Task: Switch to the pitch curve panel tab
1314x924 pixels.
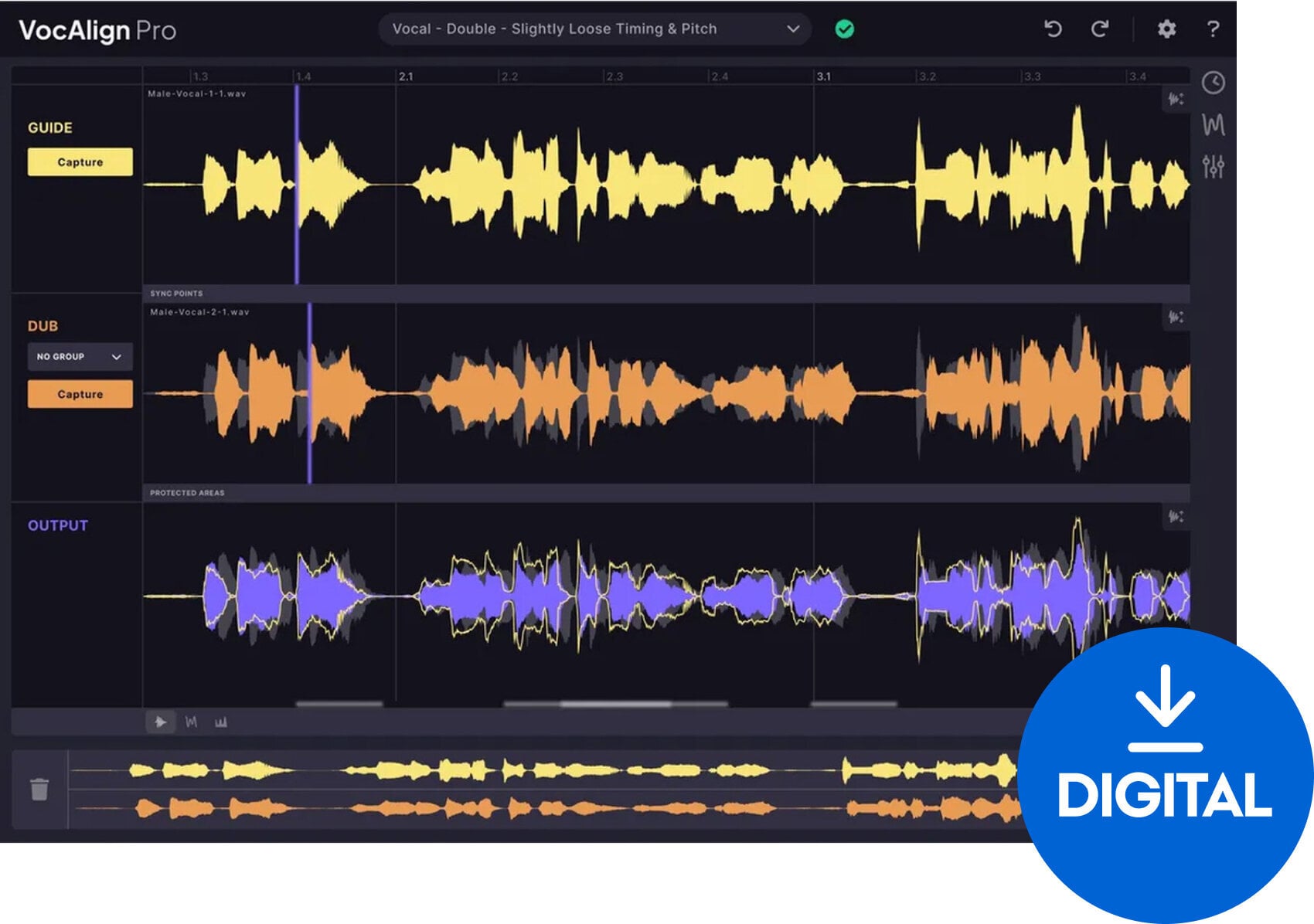Action: (x=1213, y=124)
